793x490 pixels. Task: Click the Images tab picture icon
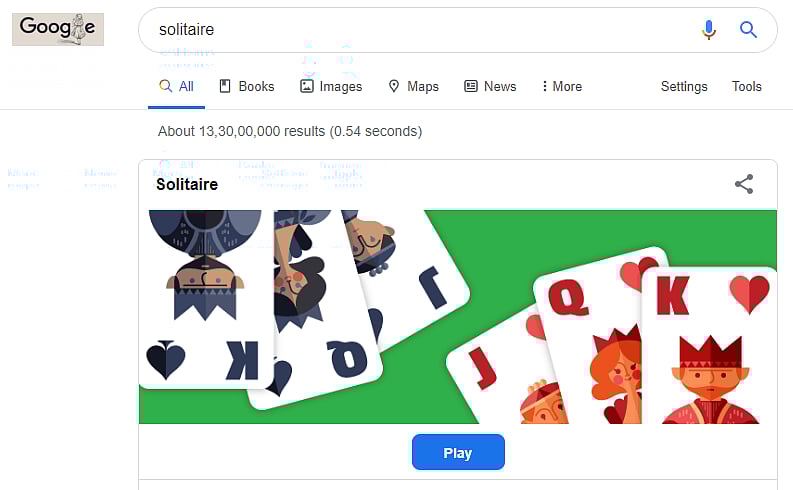(x=306, y=86)
